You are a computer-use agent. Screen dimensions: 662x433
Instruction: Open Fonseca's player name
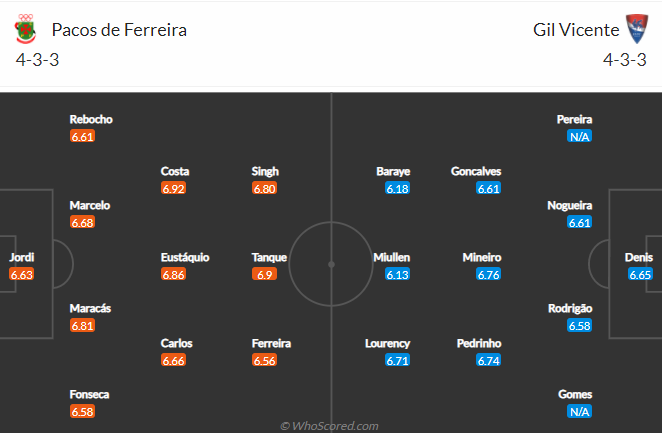pos(90,394)
